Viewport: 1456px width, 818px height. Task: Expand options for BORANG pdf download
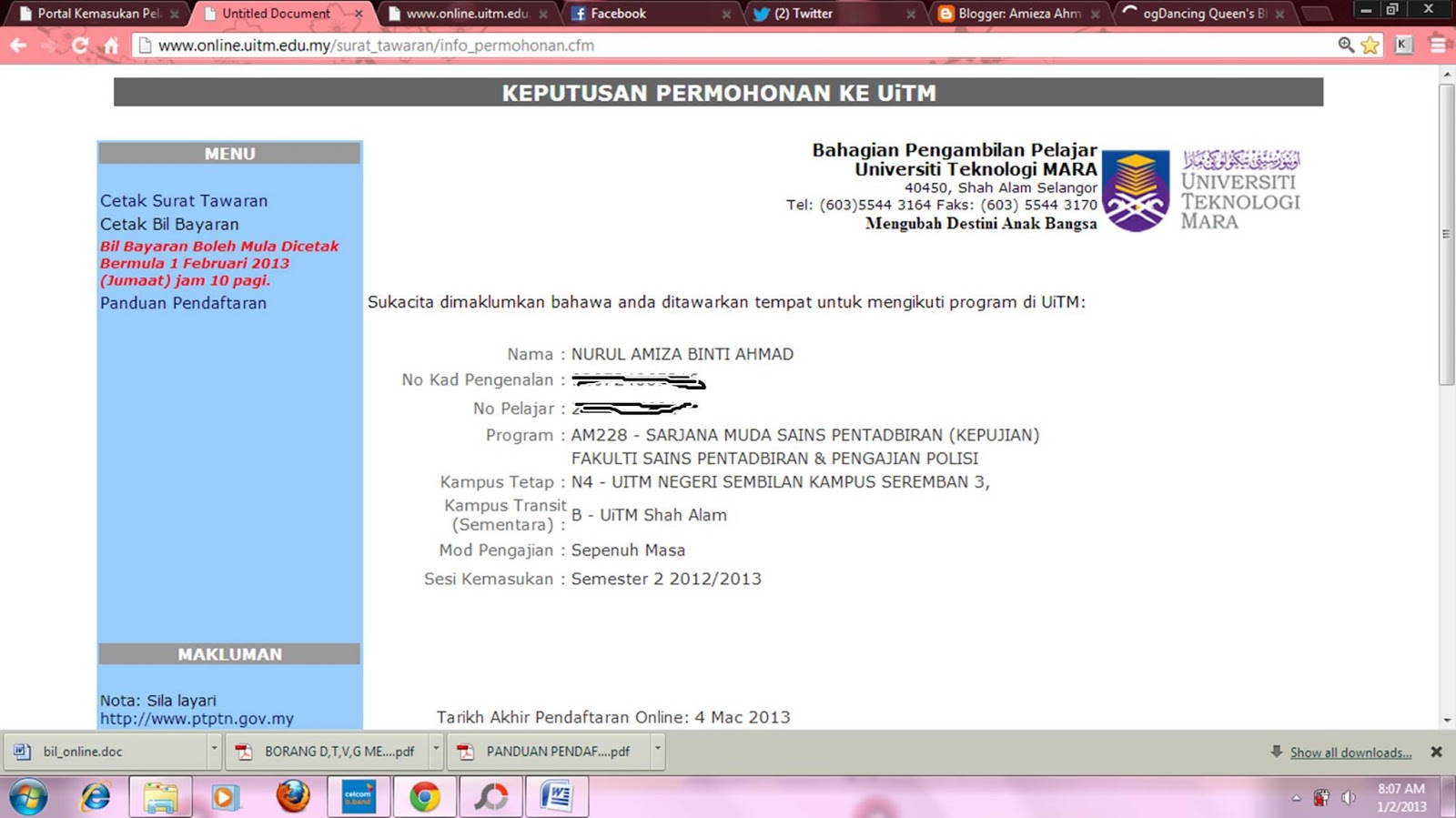[x=436, y=752]
